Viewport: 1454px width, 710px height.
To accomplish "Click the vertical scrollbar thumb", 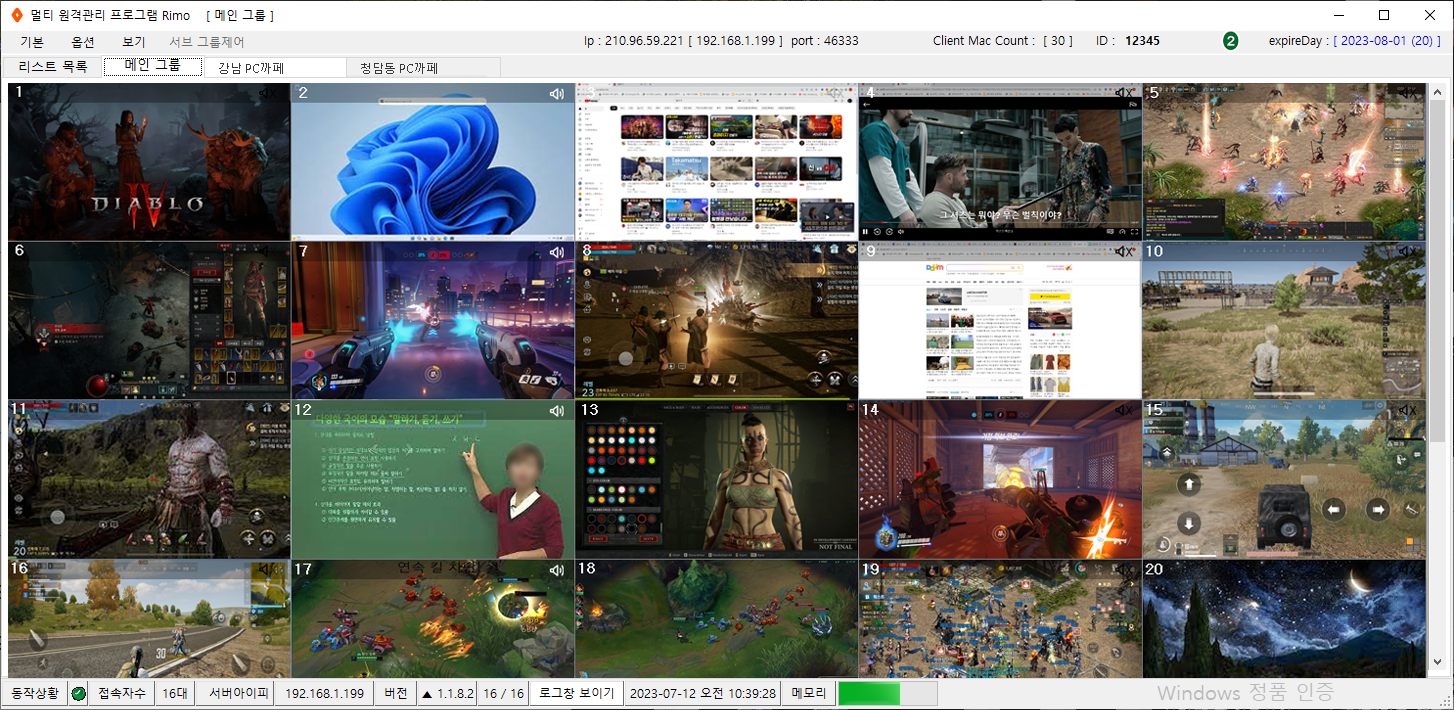I will (1438, 270).
